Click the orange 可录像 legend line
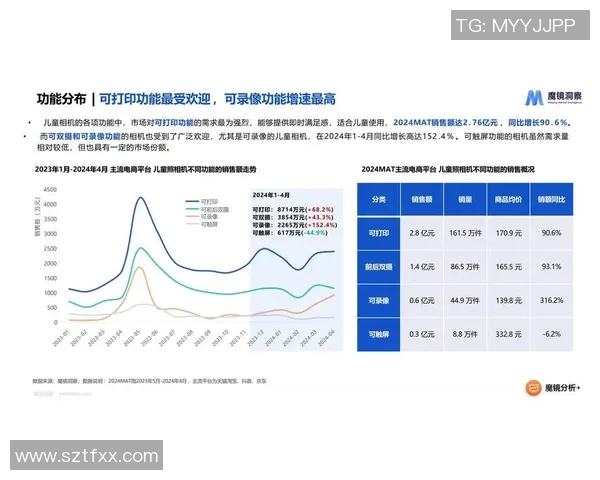 click(192, 217)
